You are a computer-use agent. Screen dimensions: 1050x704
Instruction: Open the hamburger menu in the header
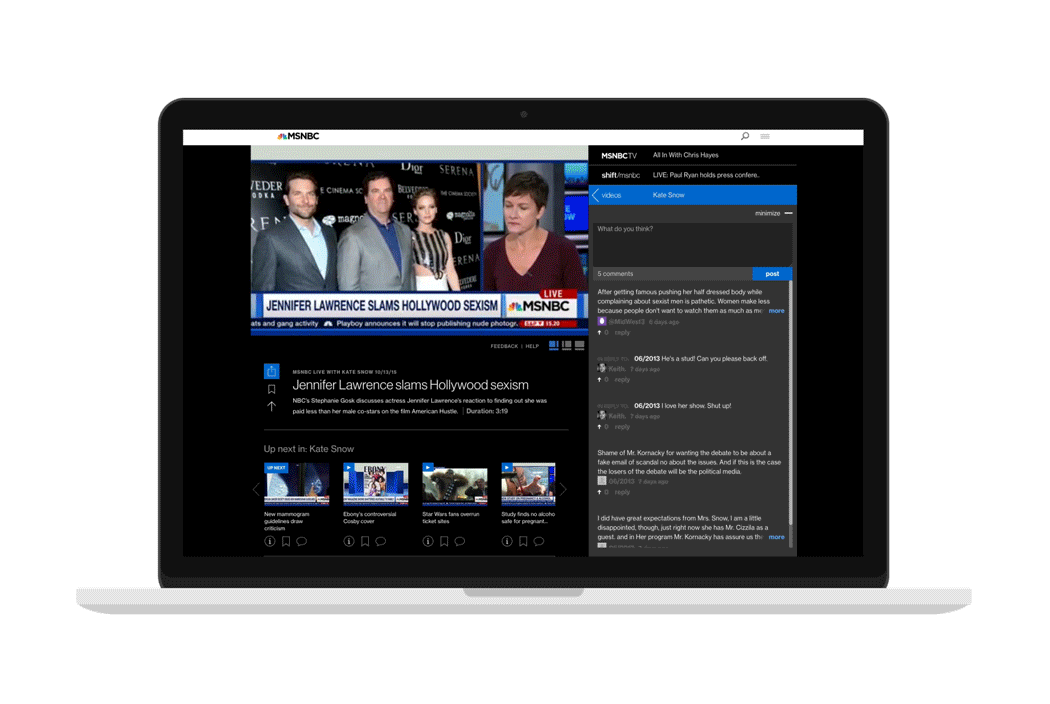pyautogui.click(x=765, y=136)
